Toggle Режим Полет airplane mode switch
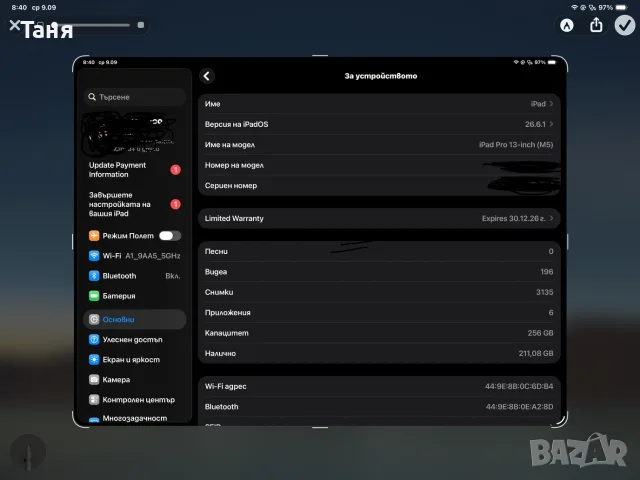The image size is (640, 480). (x=170, y=236)
